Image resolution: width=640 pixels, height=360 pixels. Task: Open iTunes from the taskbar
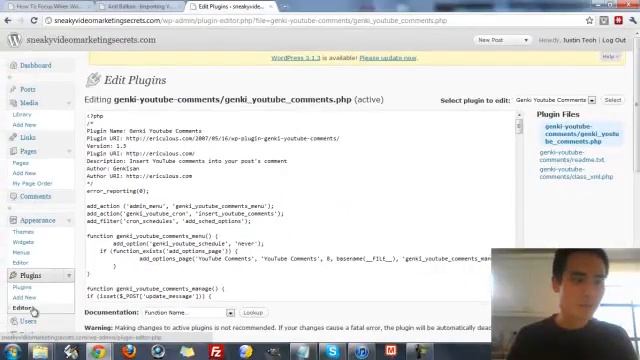tap(362, 351)
